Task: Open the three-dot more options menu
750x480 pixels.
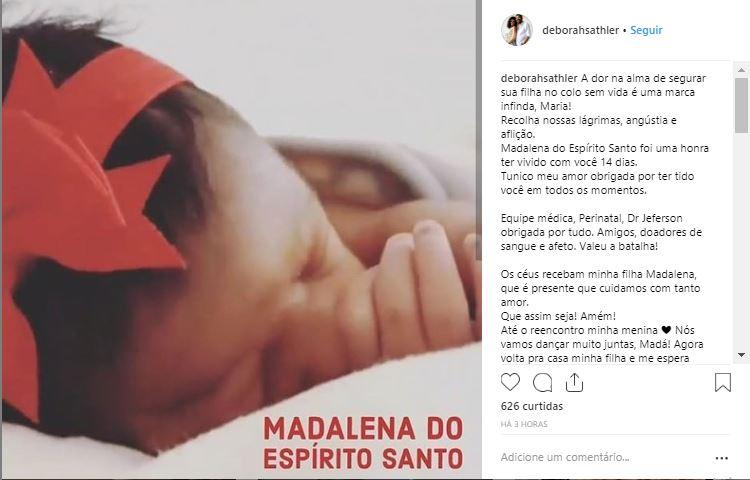Action: [721, 458]
